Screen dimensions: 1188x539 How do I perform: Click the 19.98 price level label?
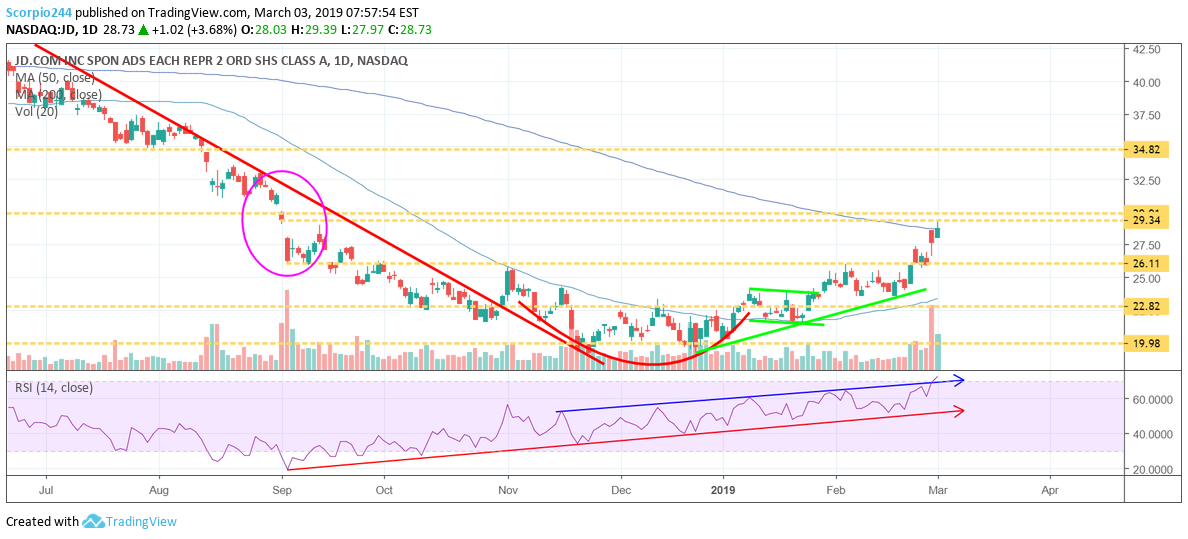pos(1144,343)
